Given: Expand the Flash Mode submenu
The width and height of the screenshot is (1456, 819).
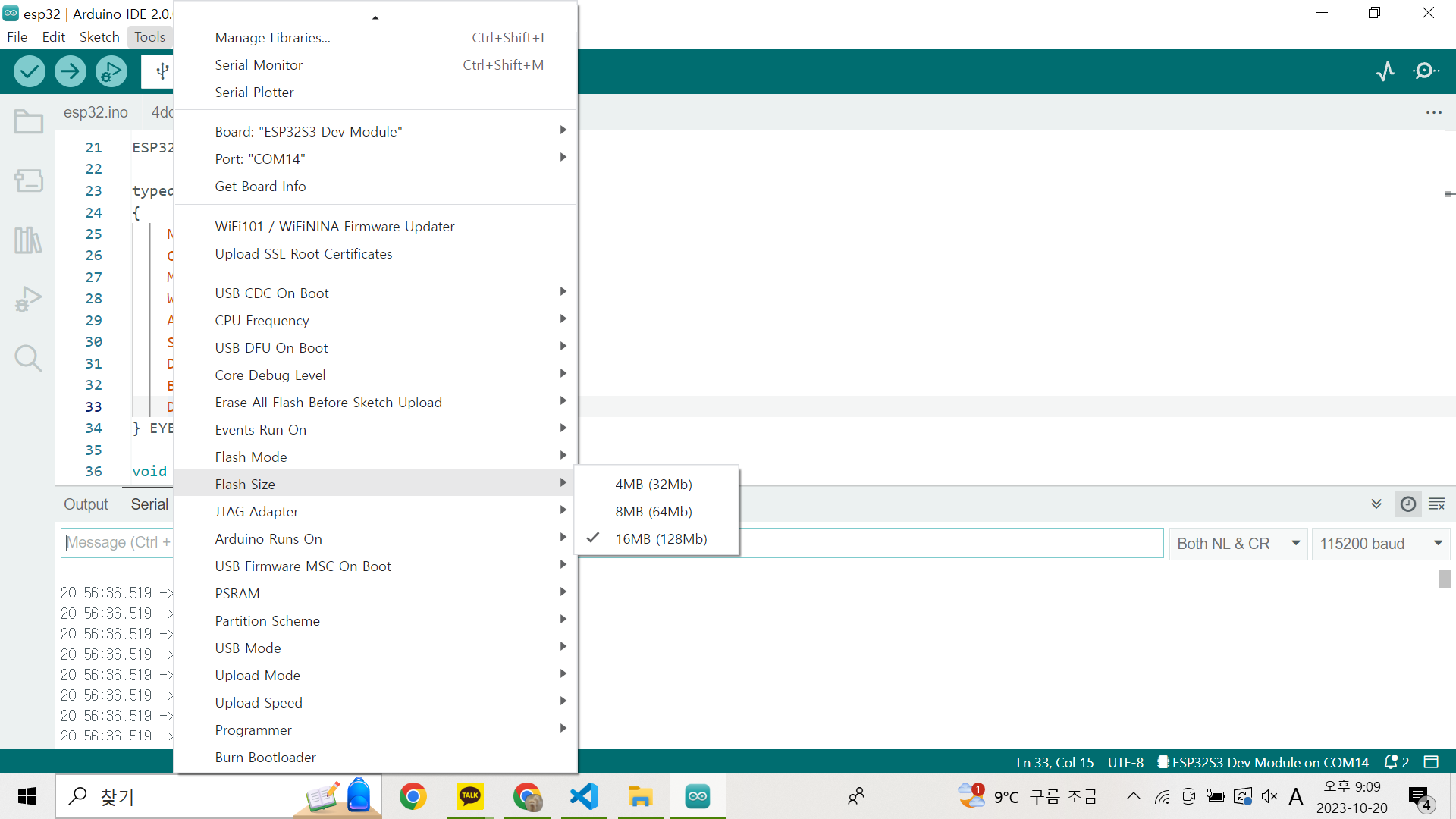Looking at the screenshot, I should [375, 457].
